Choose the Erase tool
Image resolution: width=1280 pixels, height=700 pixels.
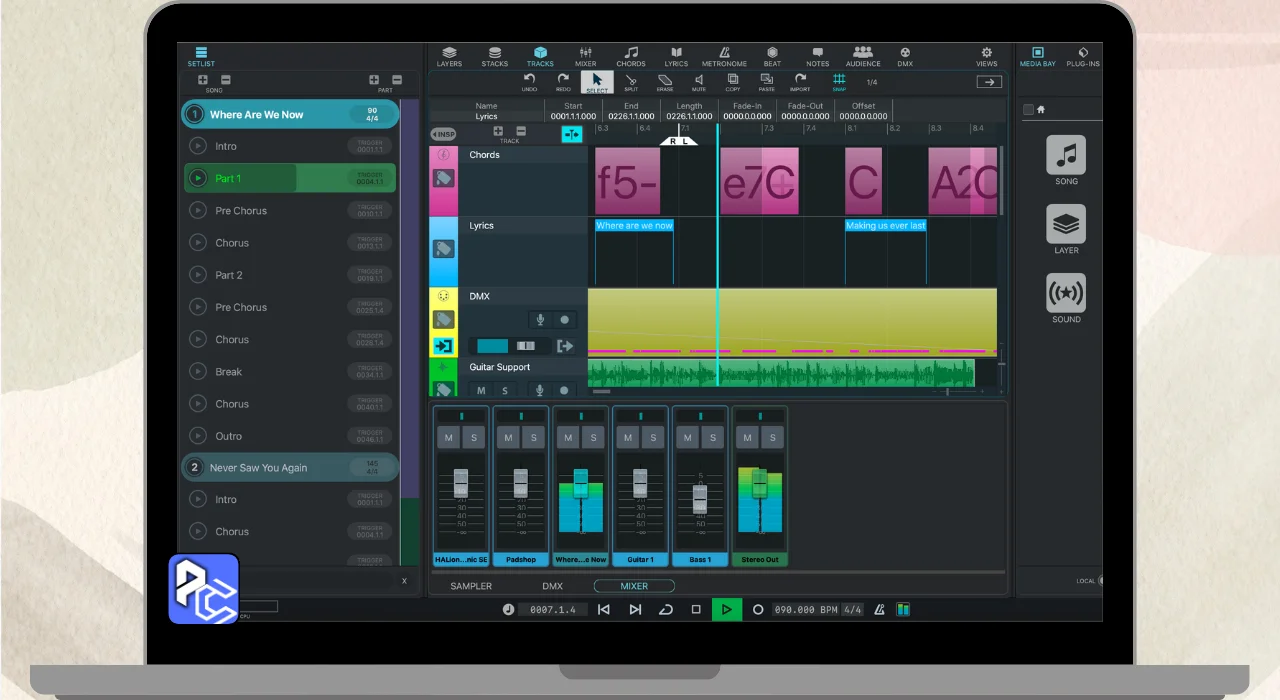(665, 81)
